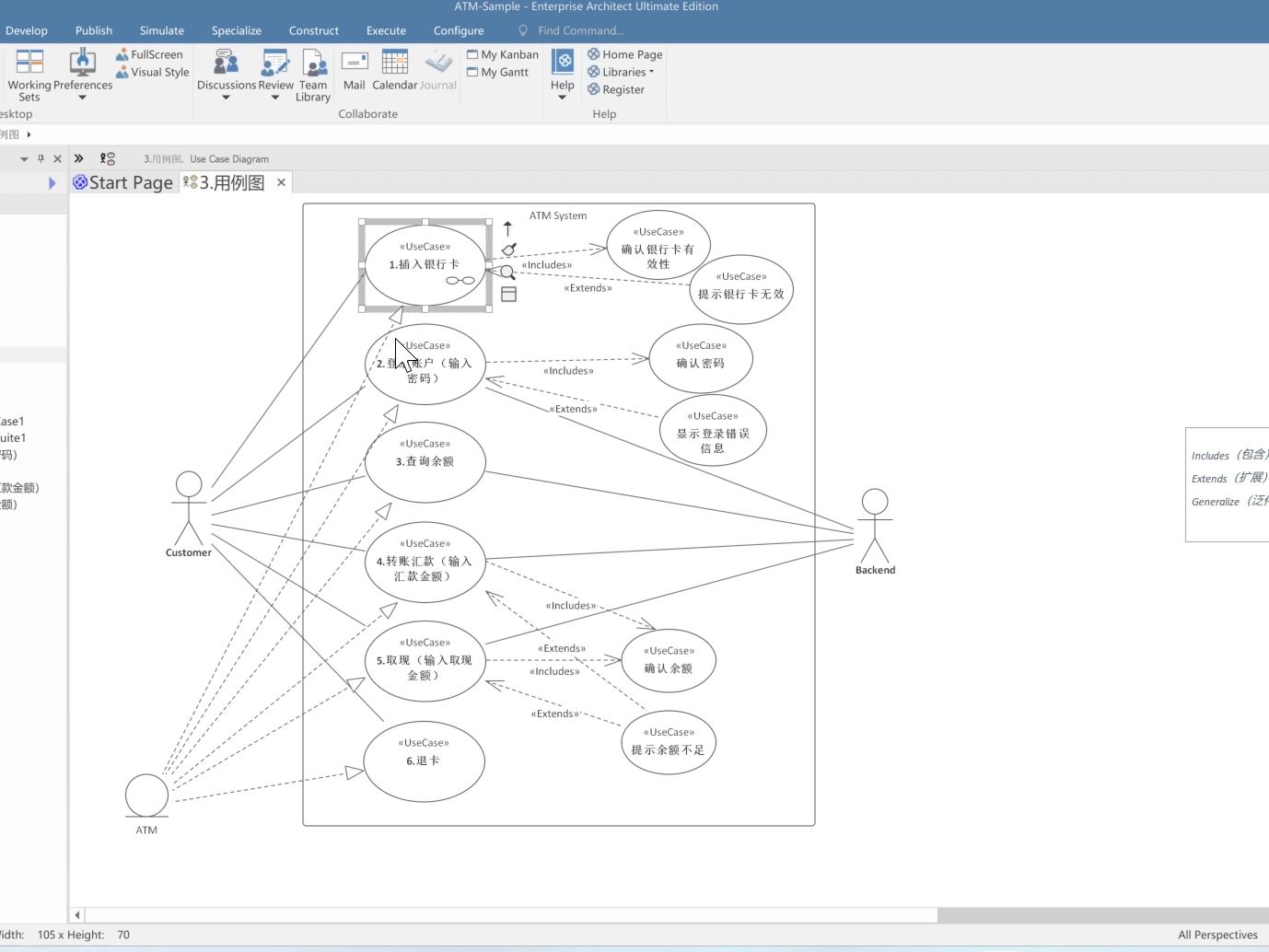Open the Develop ribbon tab
Viewport: 1269px width, 952px height.
click(x=26, y=30)
